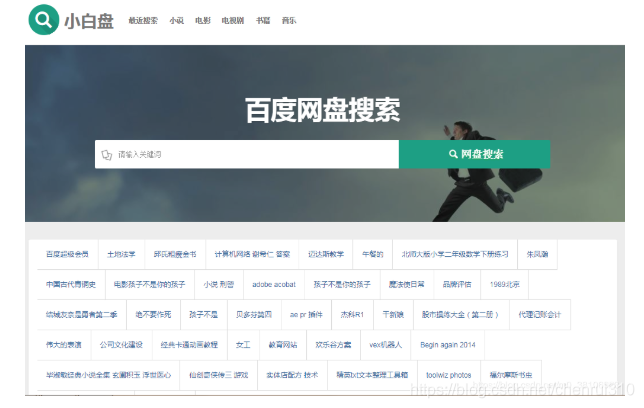Select the 欢乐谷方案 tag

334,345
